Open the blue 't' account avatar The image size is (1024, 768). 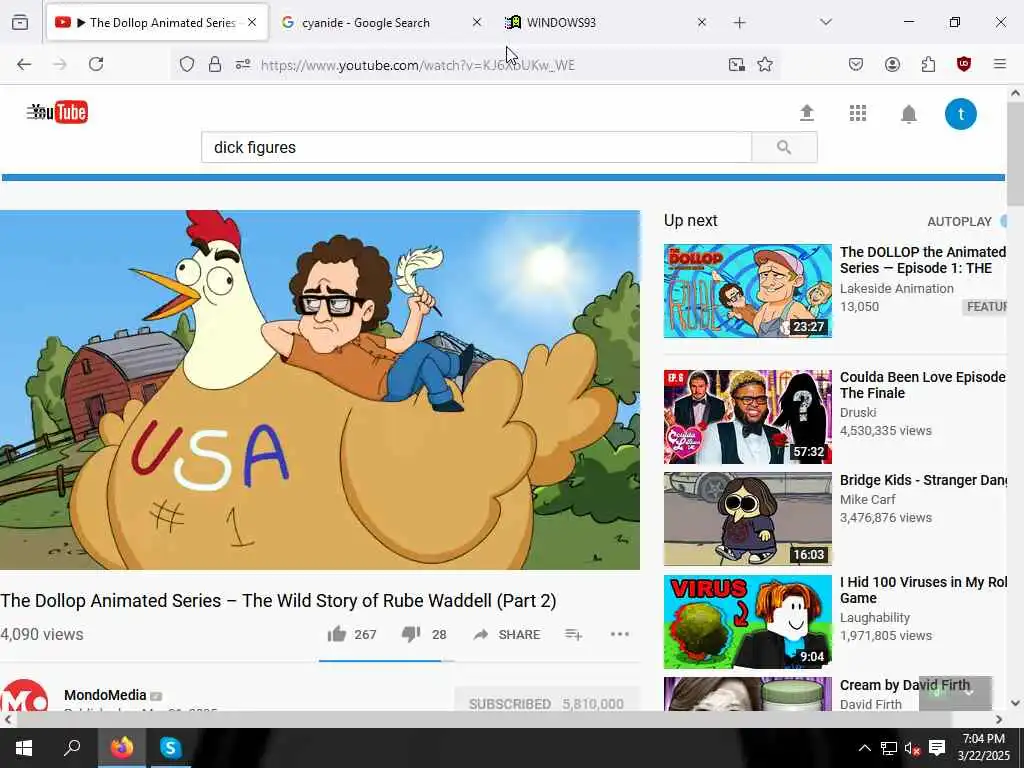coord(960,114)
